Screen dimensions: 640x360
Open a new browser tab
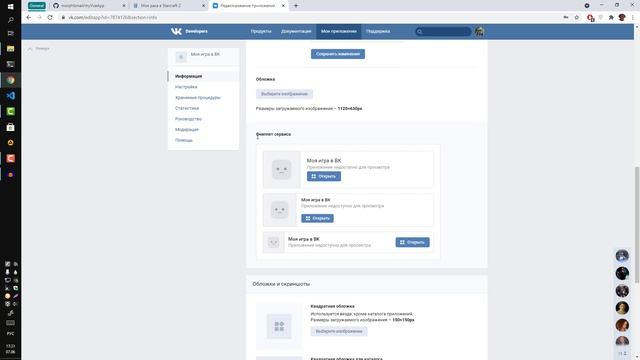(x=296, y=6)
